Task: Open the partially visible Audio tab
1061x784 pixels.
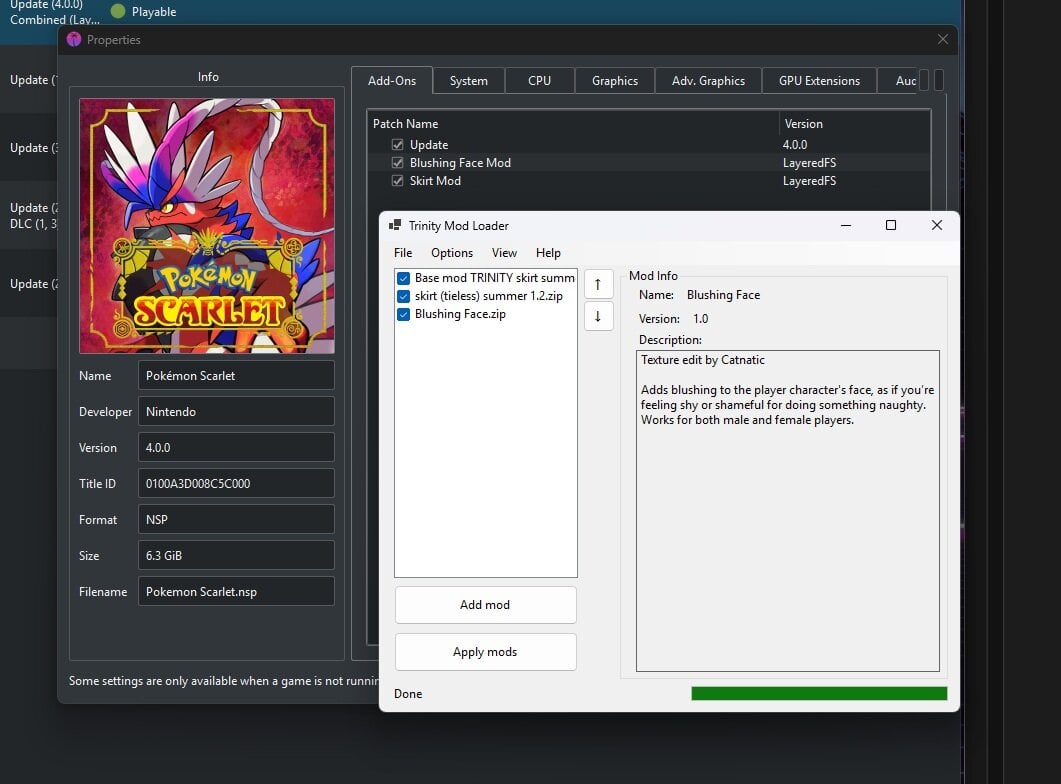Action: [x=897, y=80]
